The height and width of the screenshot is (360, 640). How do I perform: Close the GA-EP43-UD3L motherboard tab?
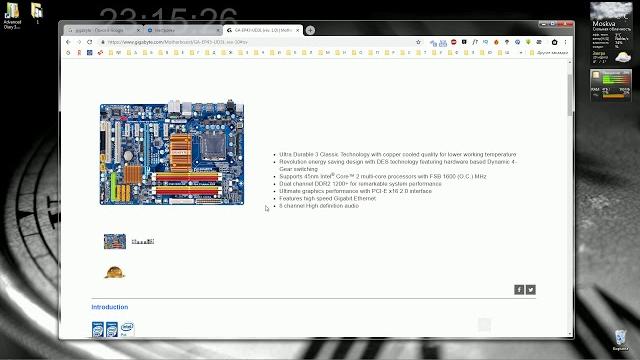point(298,30)
